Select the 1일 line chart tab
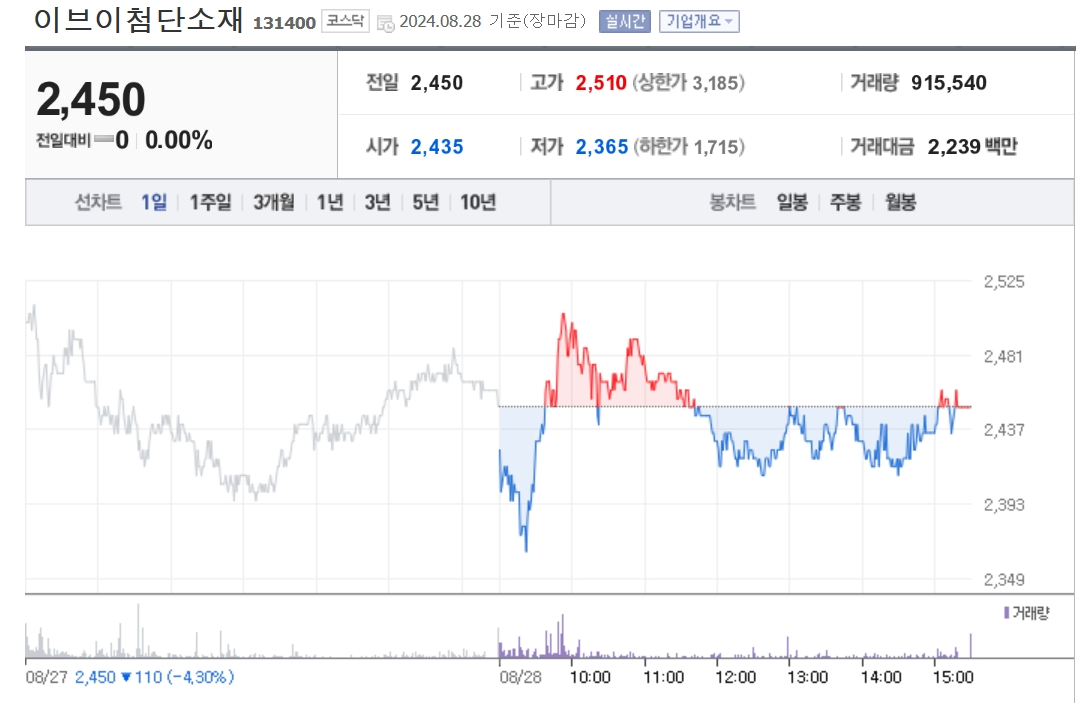 [x=154, y=202]
